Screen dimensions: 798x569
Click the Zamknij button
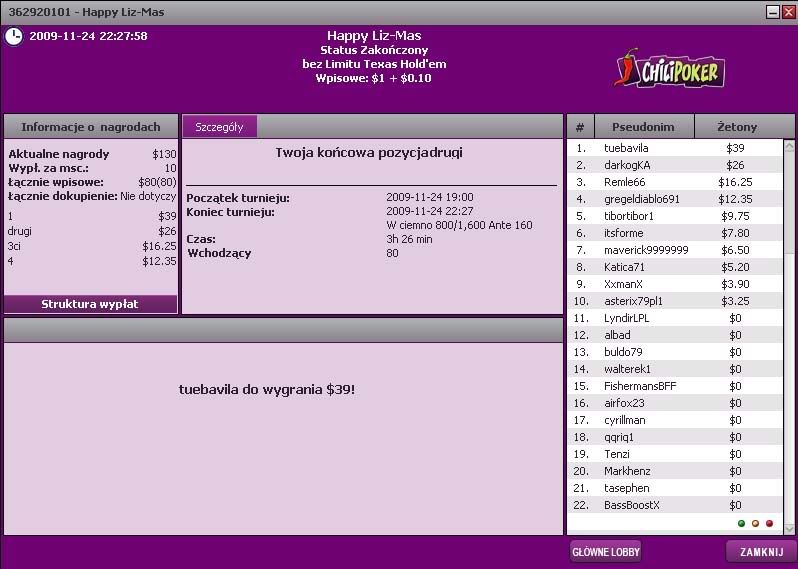coord(760,552)
